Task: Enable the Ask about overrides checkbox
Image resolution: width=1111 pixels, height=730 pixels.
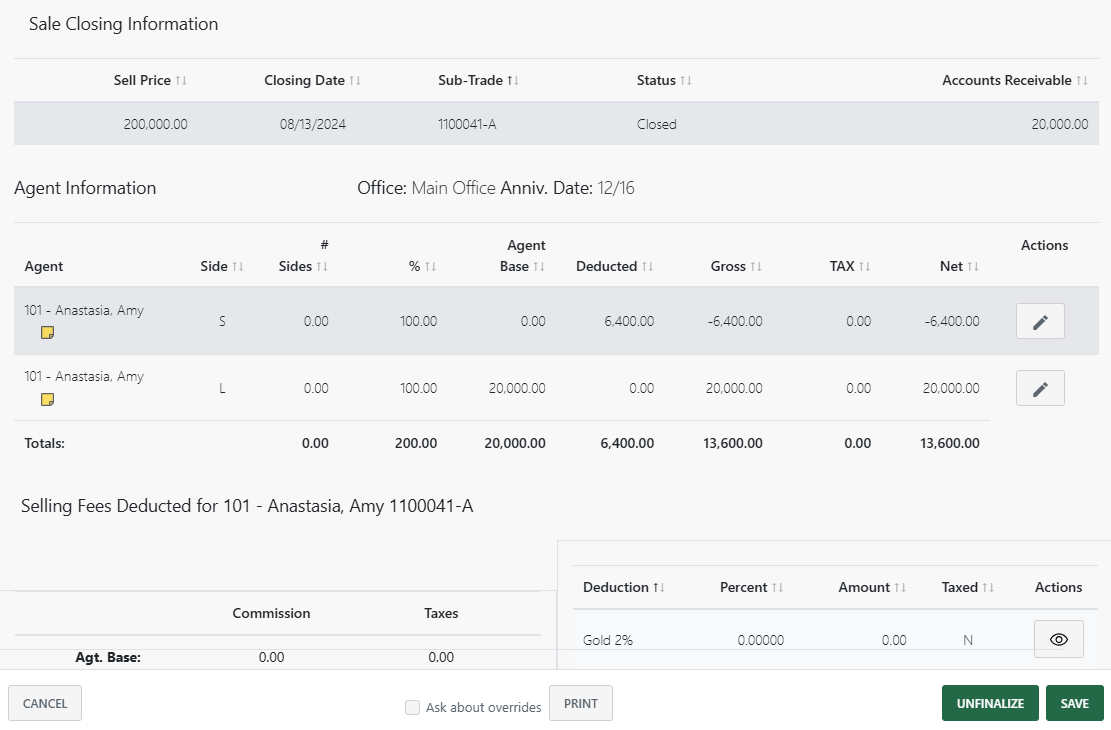Action: coord(412,707)
